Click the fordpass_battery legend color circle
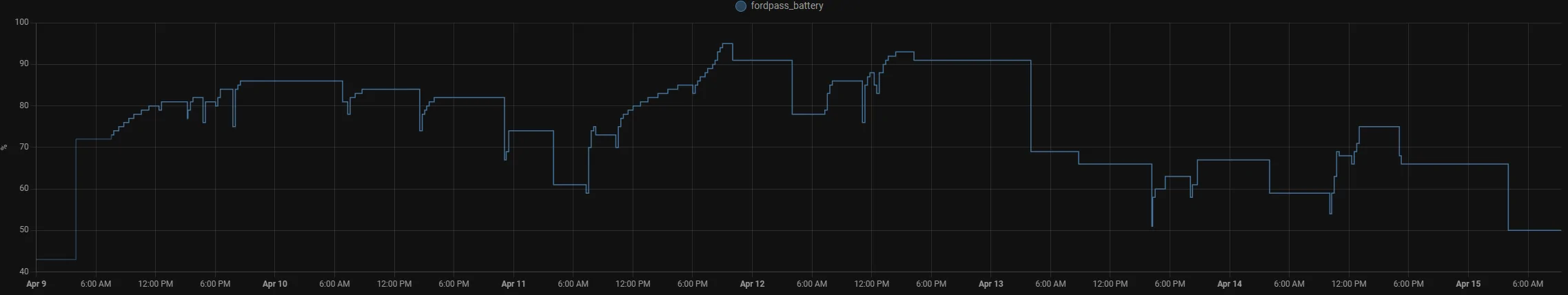 coord(741,6)
